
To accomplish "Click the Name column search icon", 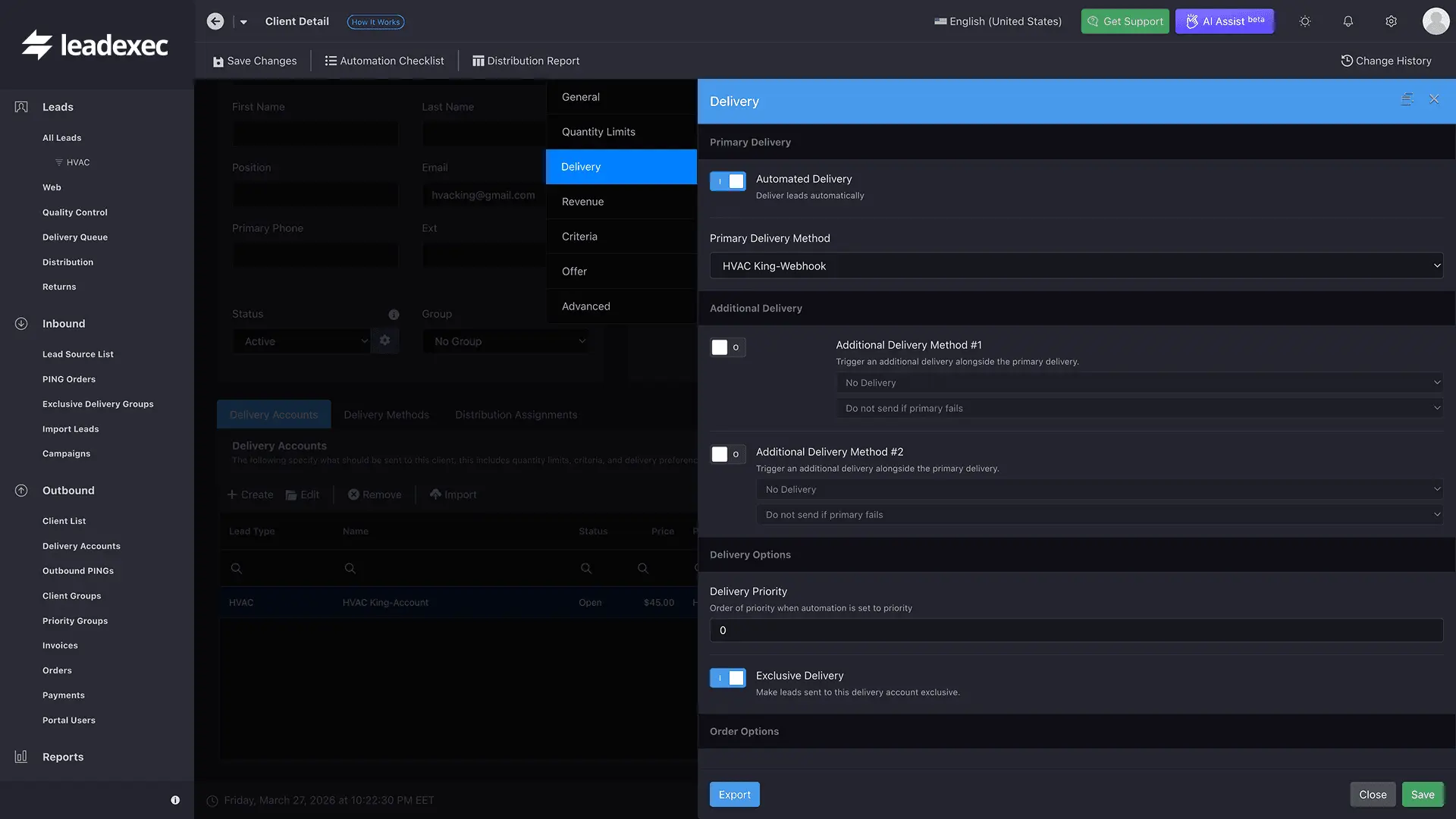I will pos(350,568).
